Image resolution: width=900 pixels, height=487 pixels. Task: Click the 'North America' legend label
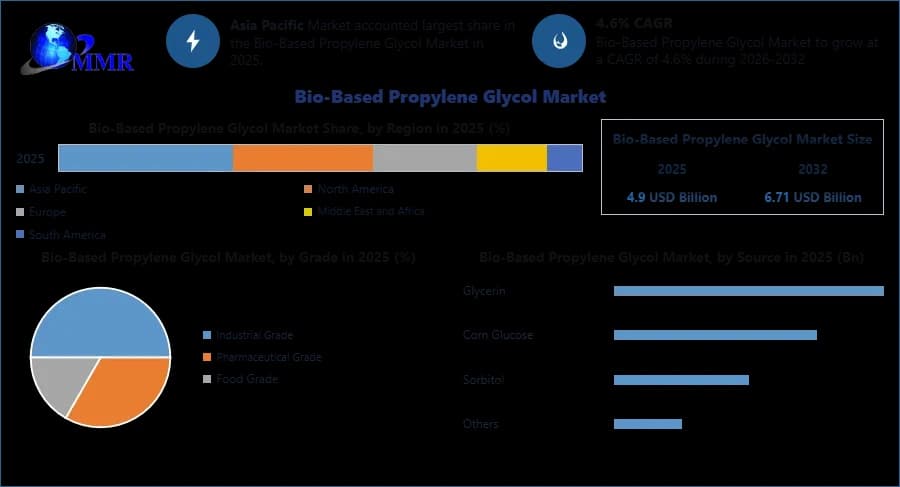[x=356, y=189]
